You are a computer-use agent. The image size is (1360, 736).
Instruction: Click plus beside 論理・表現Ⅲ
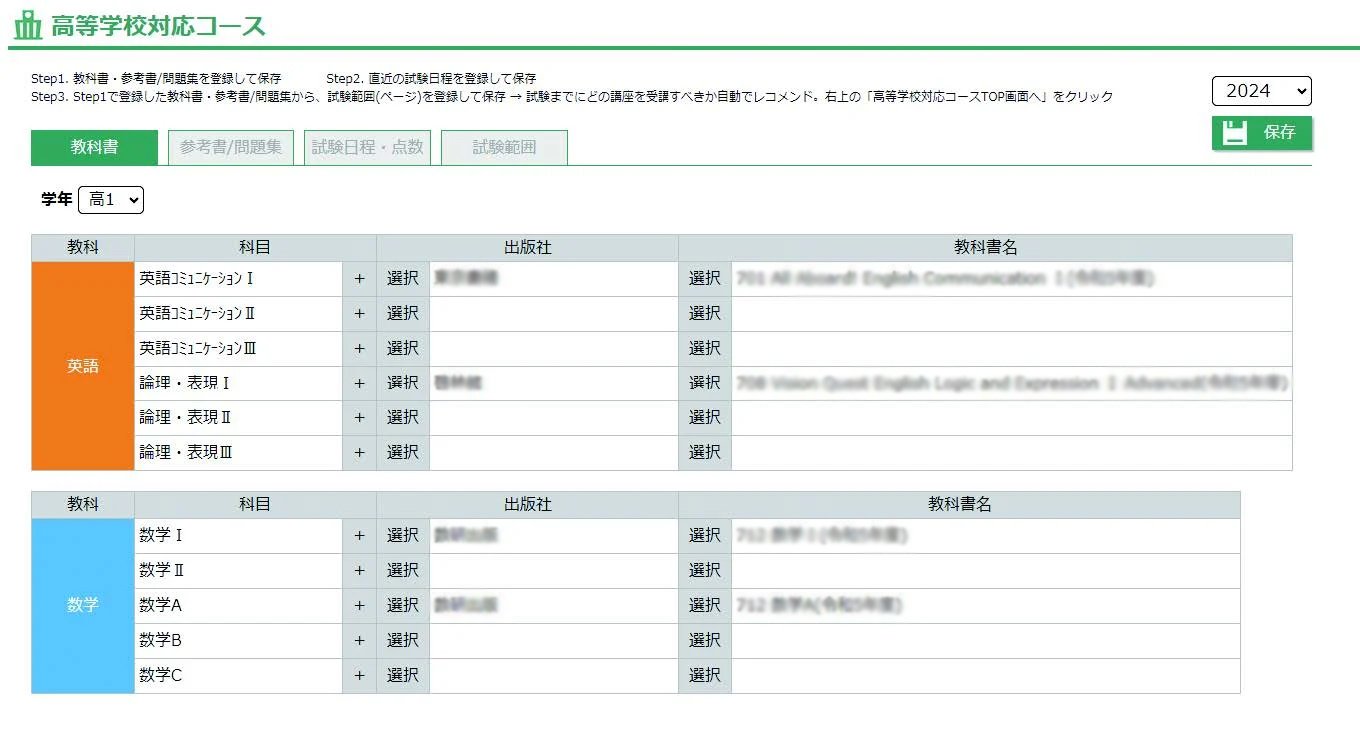(360, 453)
